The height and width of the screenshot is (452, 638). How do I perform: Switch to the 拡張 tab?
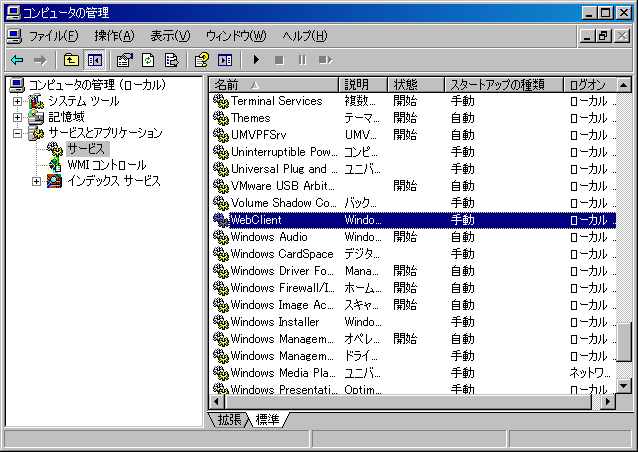point(229,420)
